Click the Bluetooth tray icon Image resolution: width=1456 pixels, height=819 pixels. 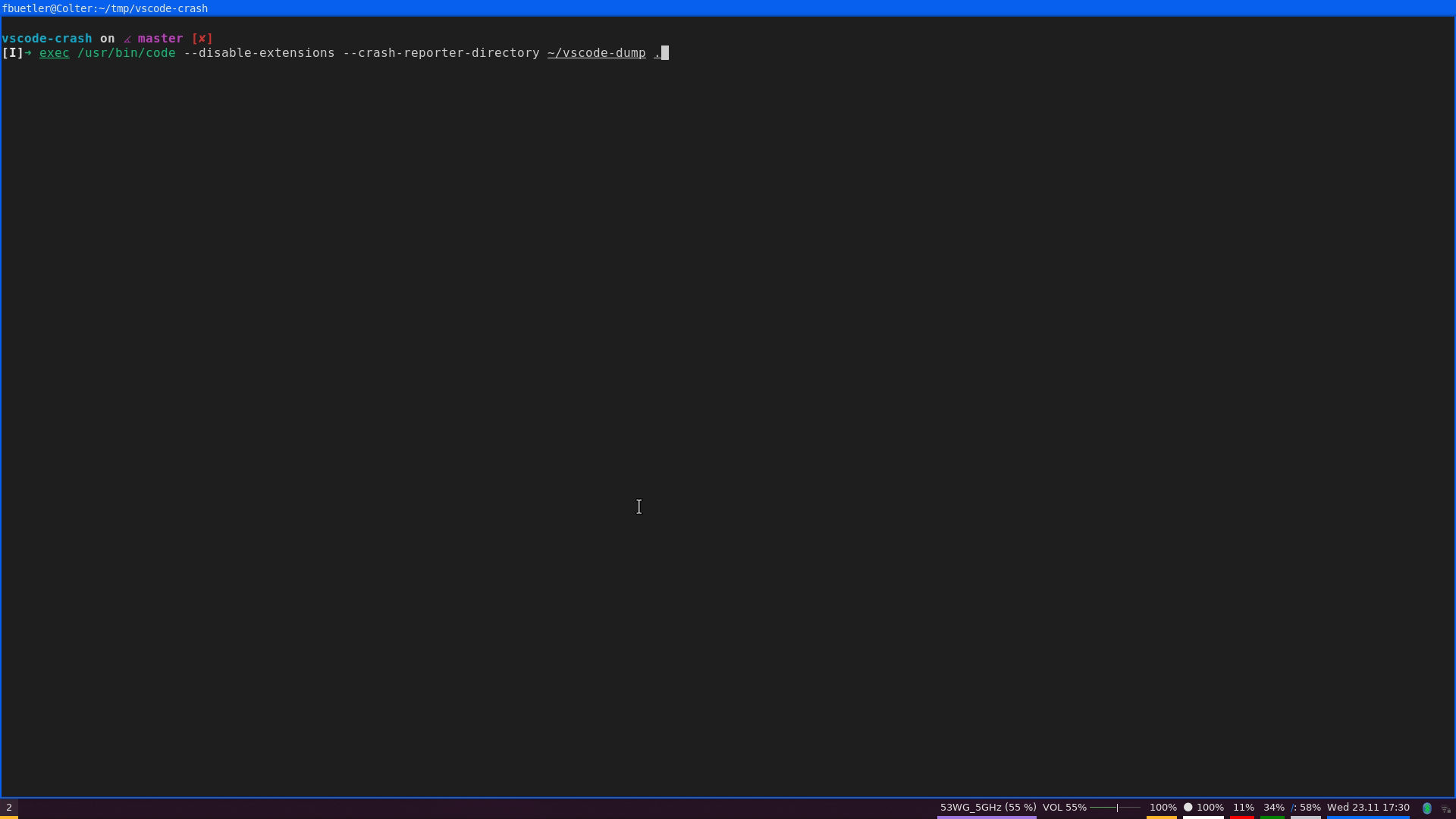[1426, 808]
